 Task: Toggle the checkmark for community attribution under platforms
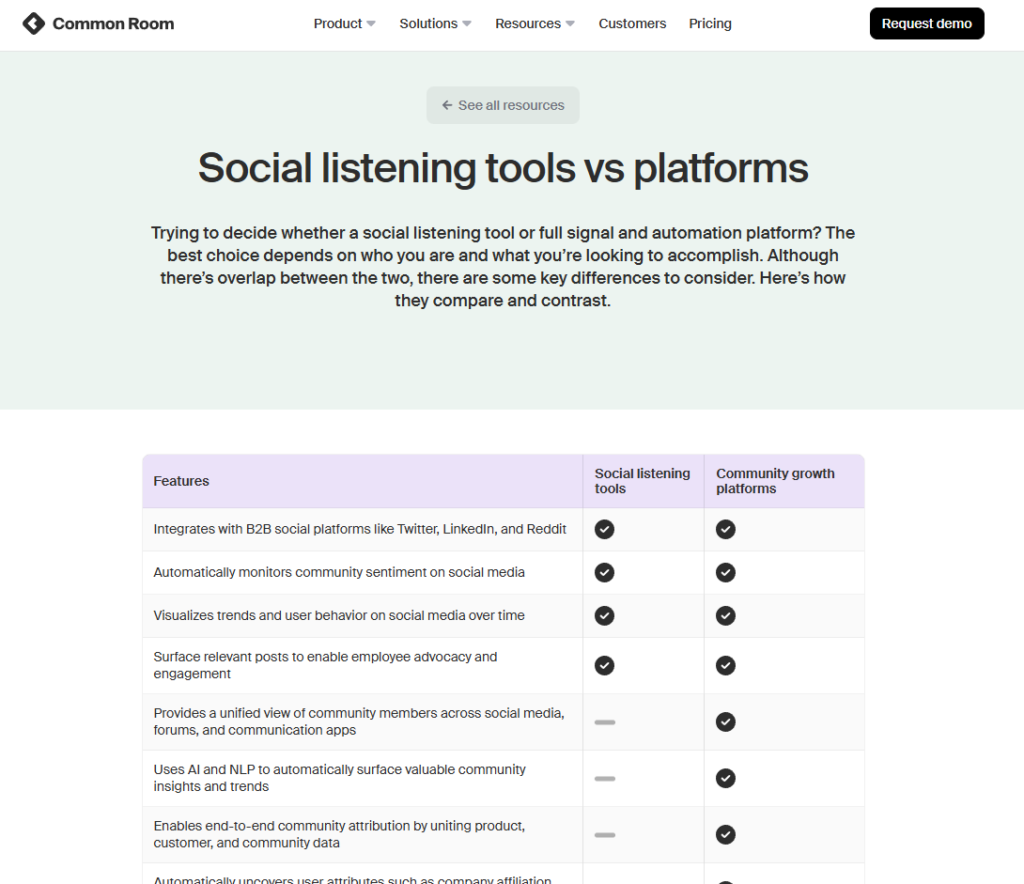(725, 834)
